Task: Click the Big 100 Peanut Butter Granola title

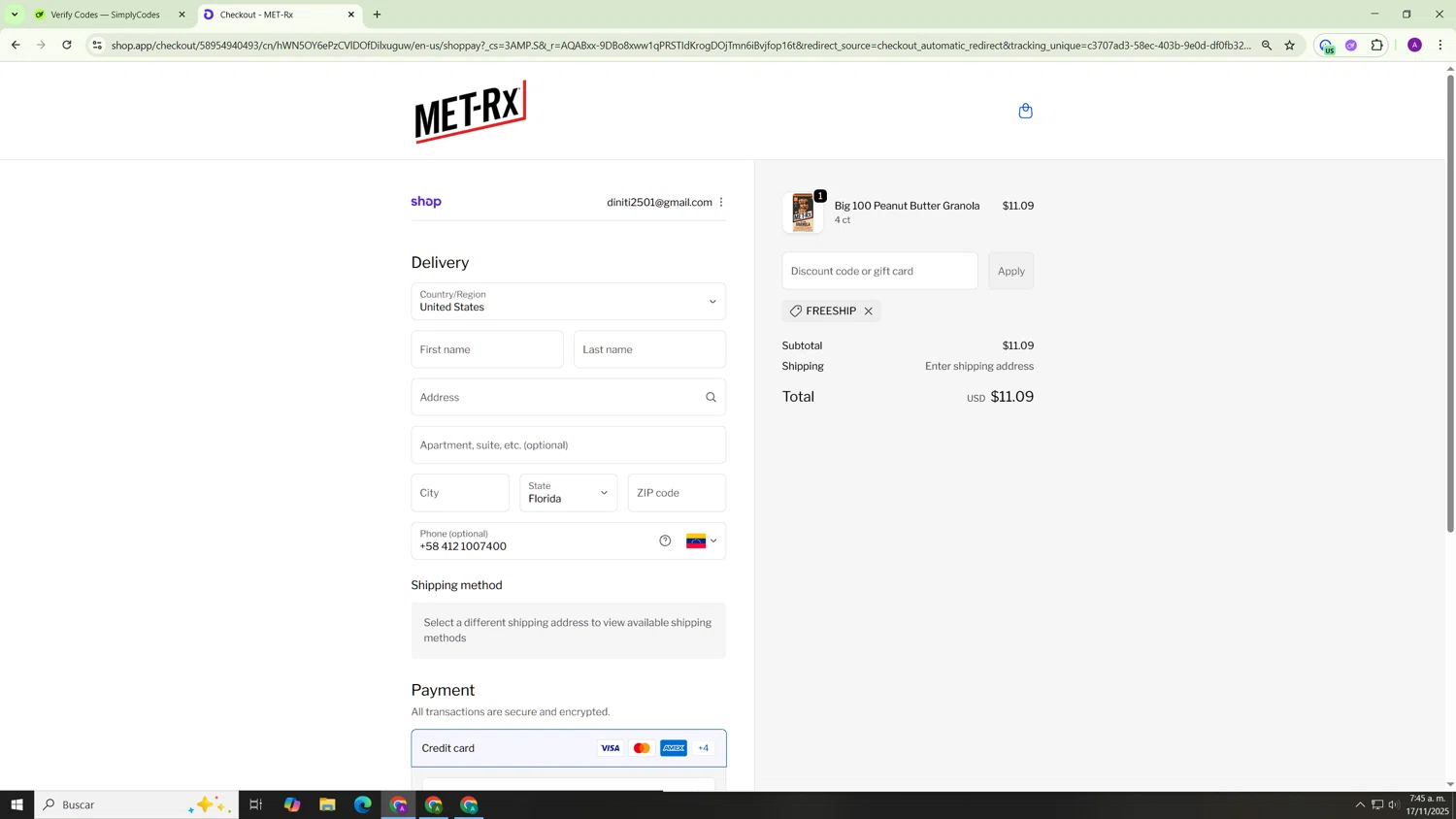Action: click(x=907, y=206)
